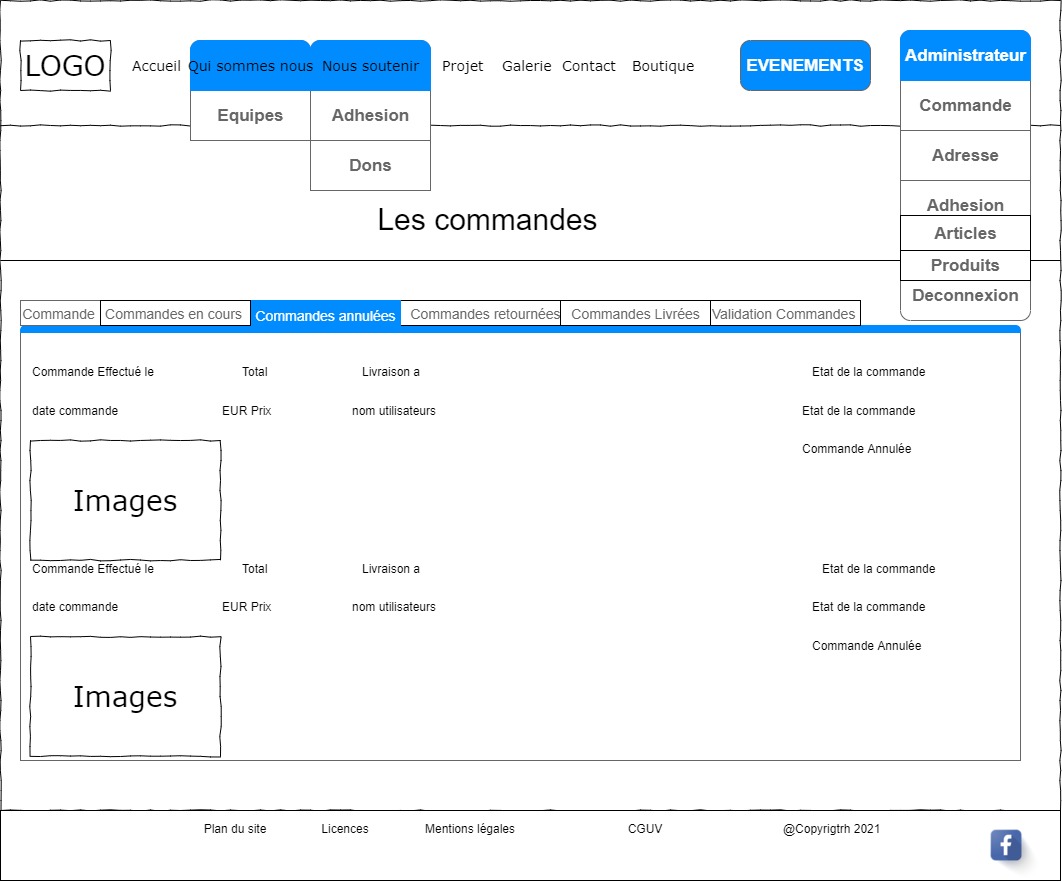Choose Dons in Nous soutenir submenu
The width and height of the screenshot is (1062, 882).
point(370,166)
